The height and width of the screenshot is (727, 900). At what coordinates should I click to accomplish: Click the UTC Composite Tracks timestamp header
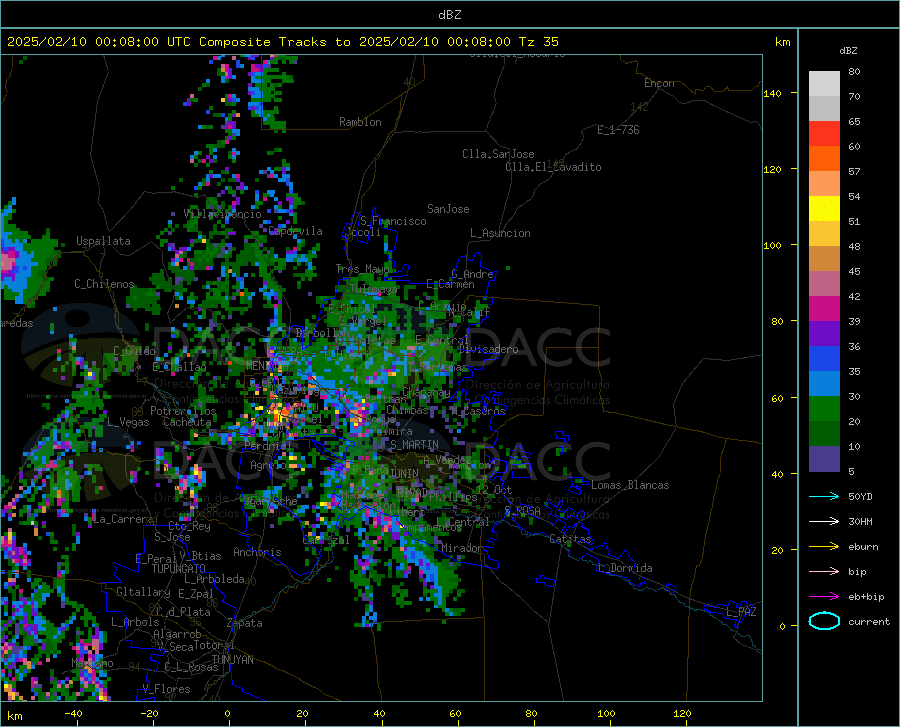tap(282, 42)
